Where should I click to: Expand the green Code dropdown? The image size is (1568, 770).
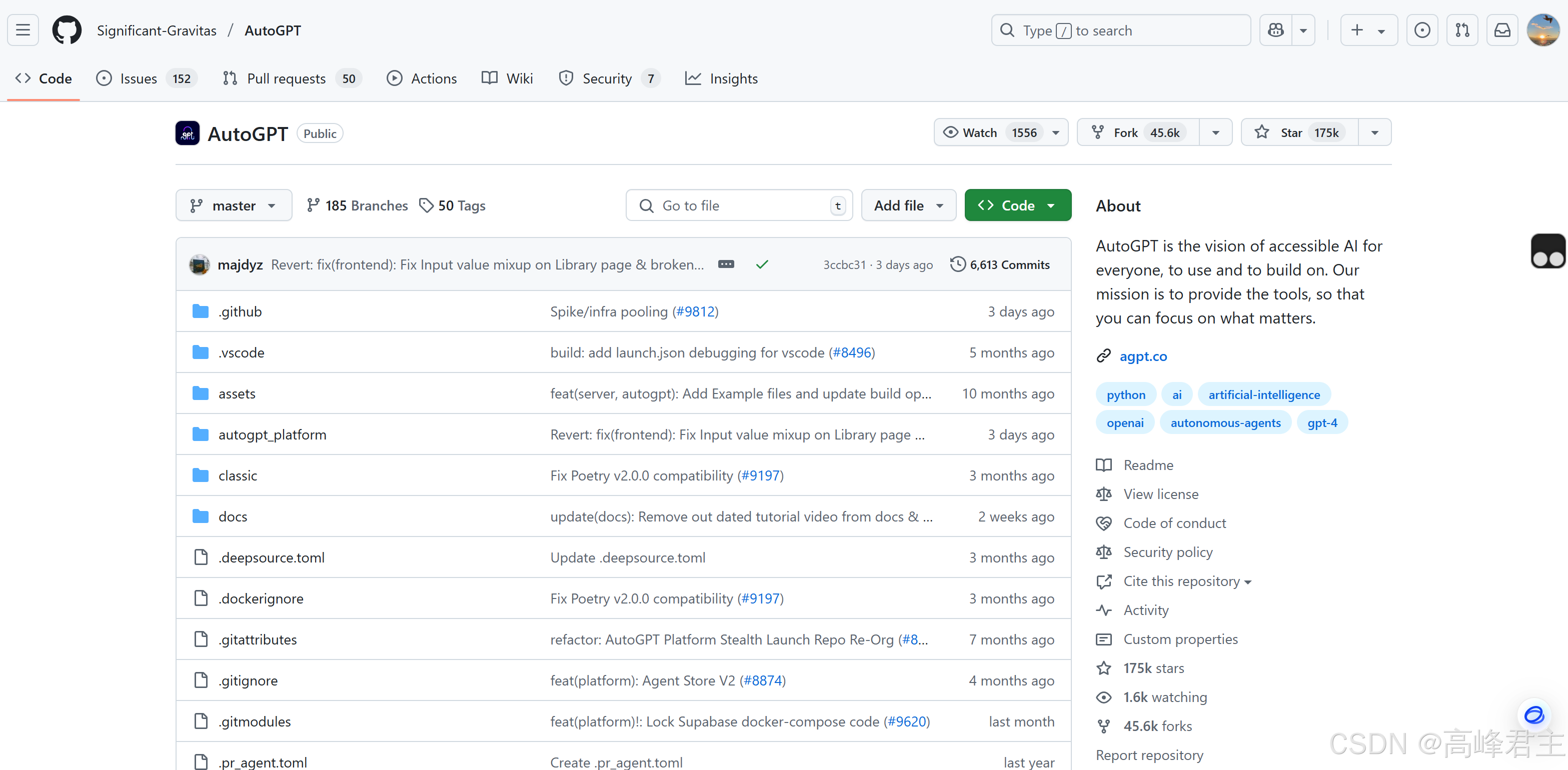point(1017,205)
